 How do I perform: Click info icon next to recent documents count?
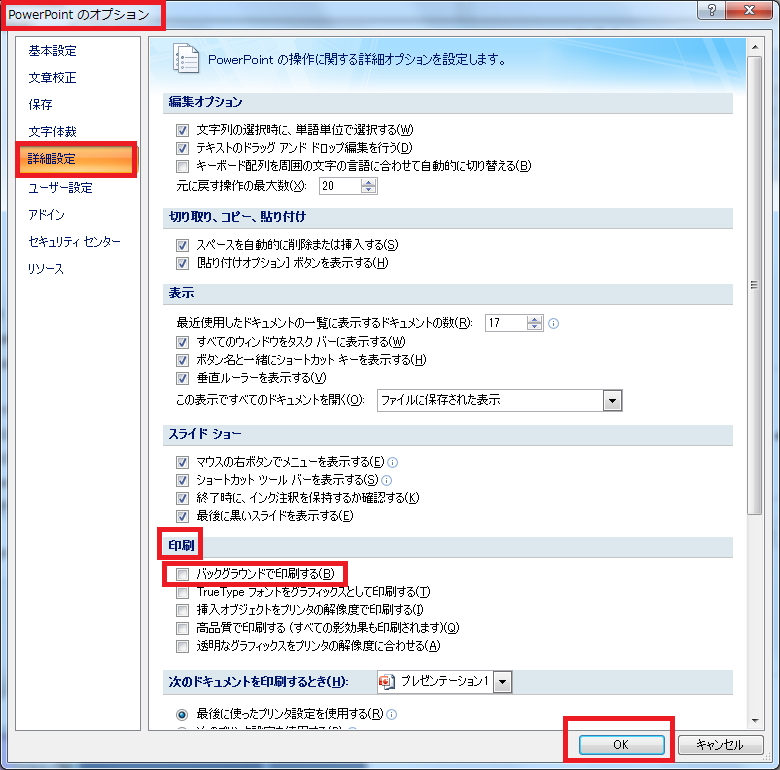coord(553,324)
